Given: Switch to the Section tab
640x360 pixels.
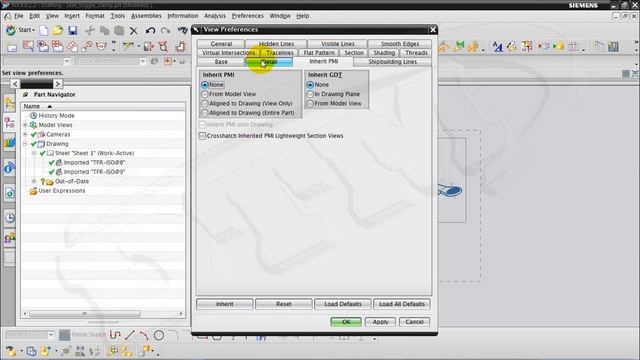Looking at the screenshot, I should [353, 53].
